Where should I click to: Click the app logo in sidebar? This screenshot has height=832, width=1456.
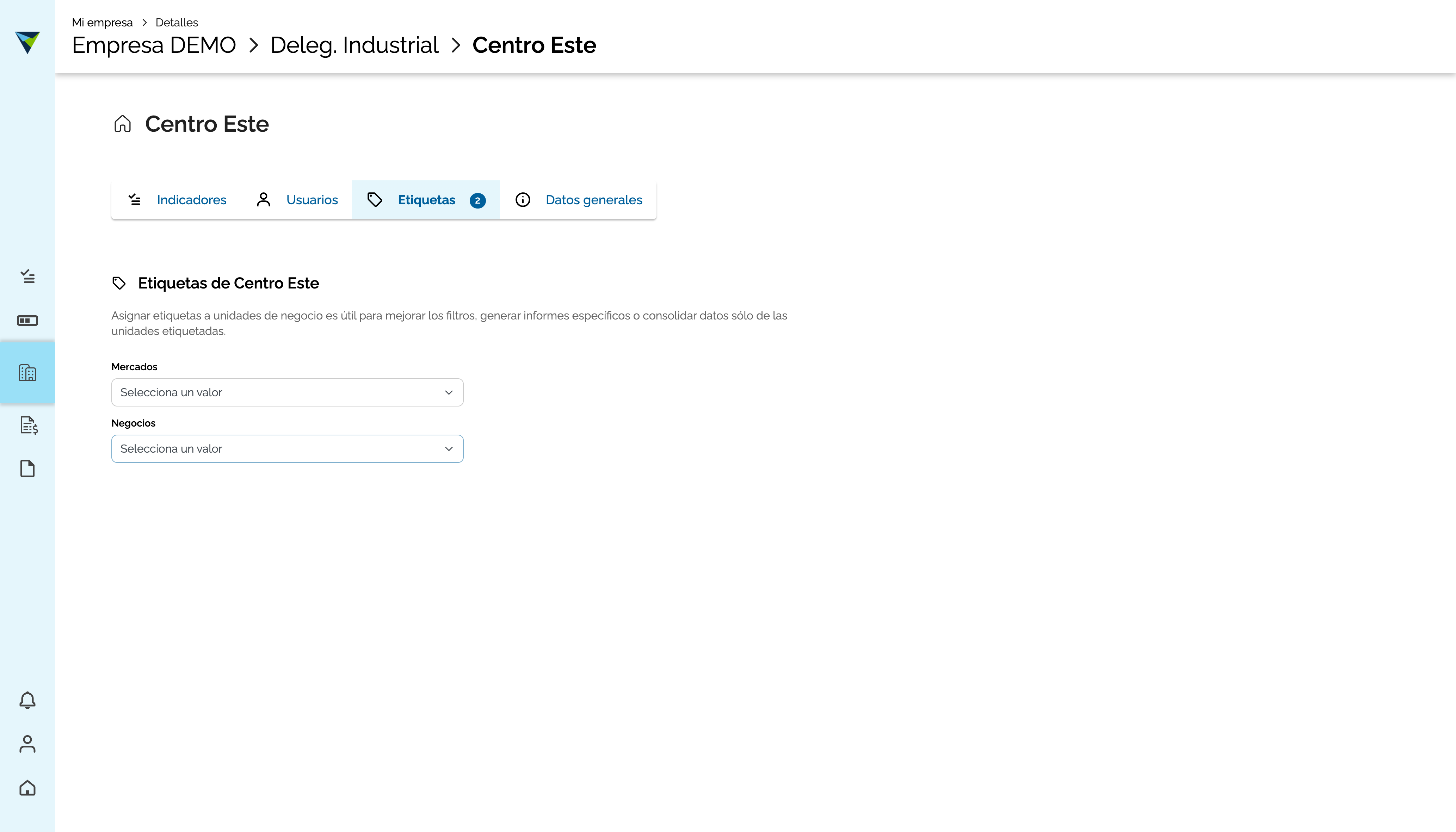[x=27, y=42]
